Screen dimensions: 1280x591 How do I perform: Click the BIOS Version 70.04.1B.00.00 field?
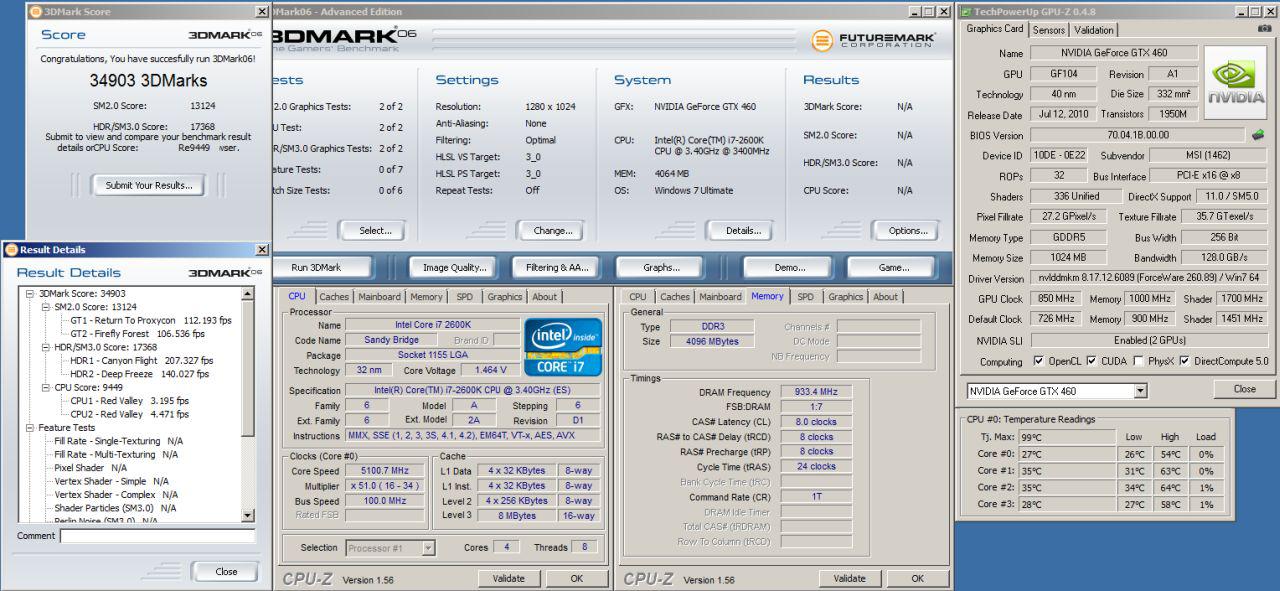click(1137, 135)
